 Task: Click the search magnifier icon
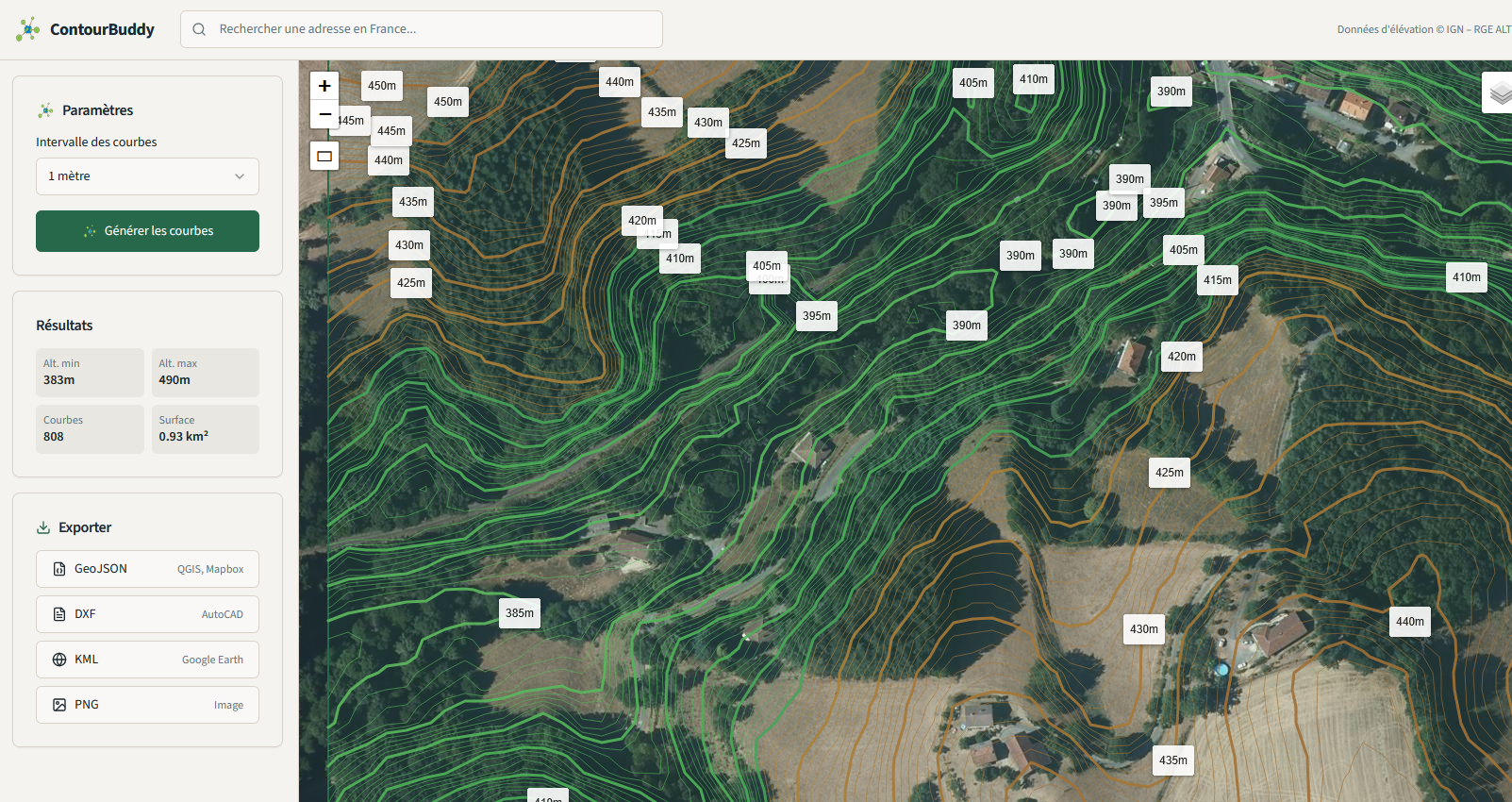pos(199,29)
